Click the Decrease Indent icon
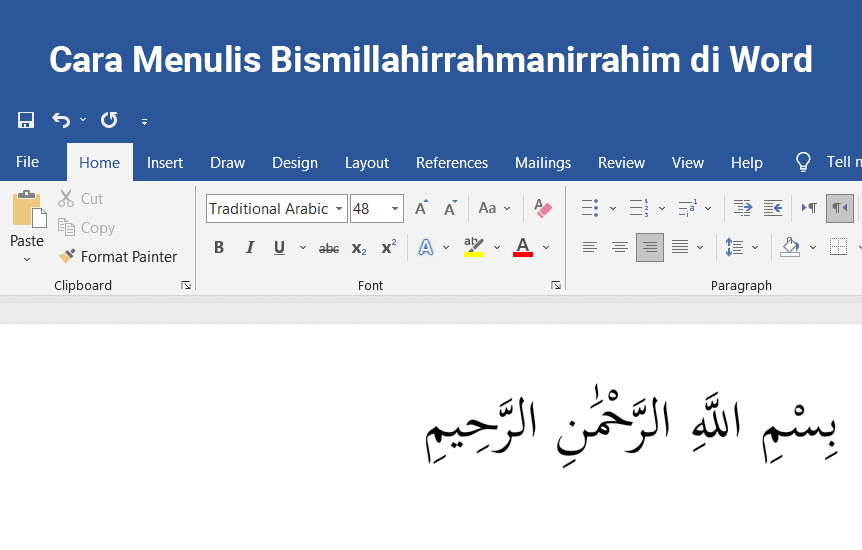 pyautogui.click(x=743, y=208)
